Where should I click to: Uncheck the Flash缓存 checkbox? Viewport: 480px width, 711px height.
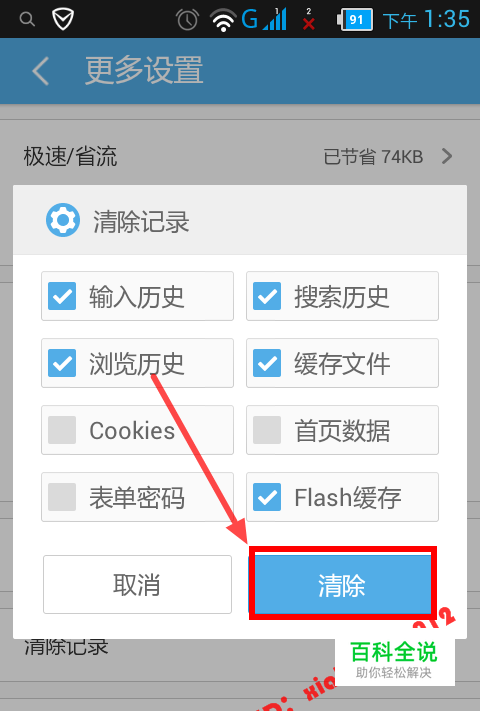tap(267, 497)
